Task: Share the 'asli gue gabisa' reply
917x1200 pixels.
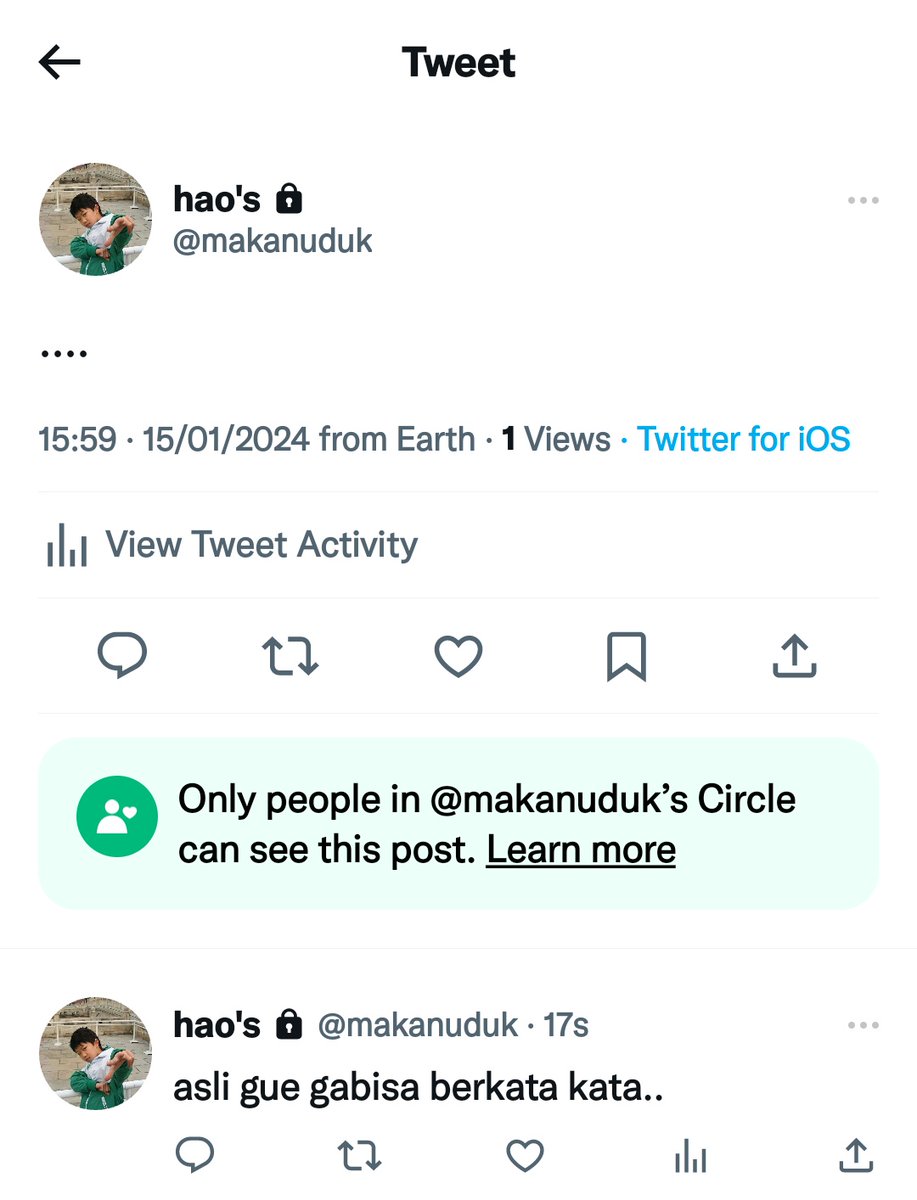Action: tap(855, 1156)
